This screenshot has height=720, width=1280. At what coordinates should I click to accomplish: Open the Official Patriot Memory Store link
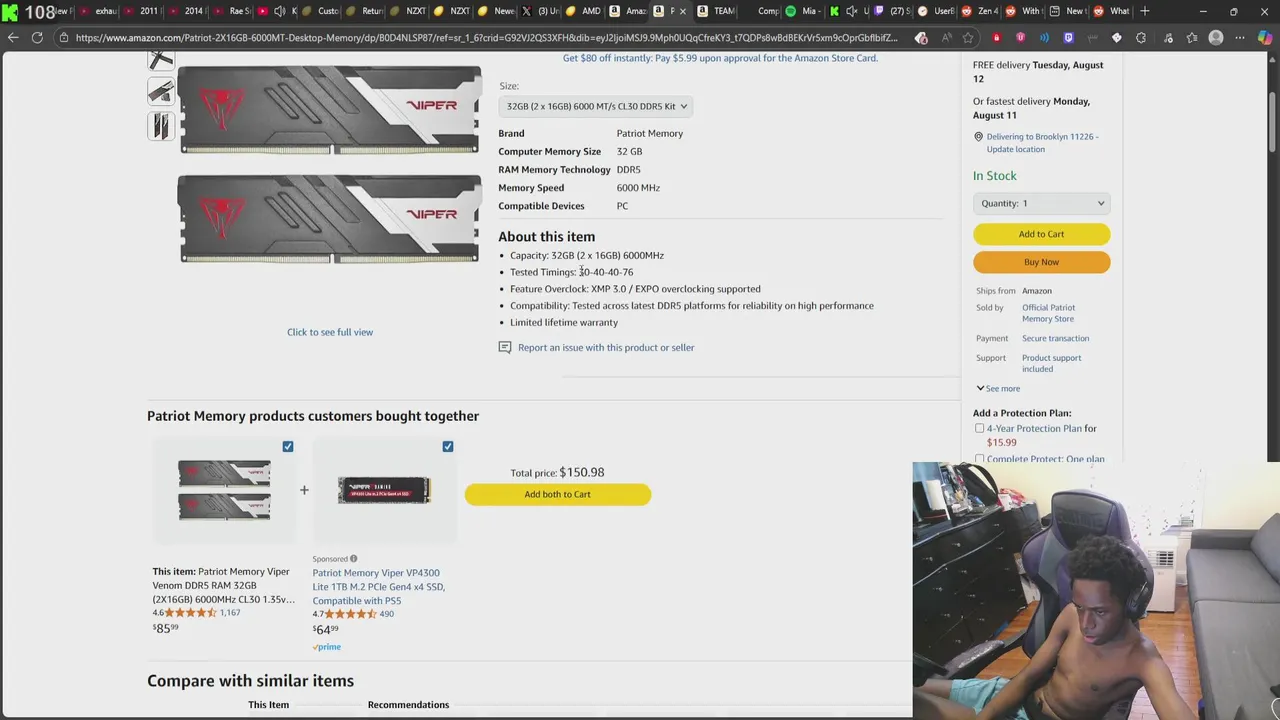coord(1048,313)
